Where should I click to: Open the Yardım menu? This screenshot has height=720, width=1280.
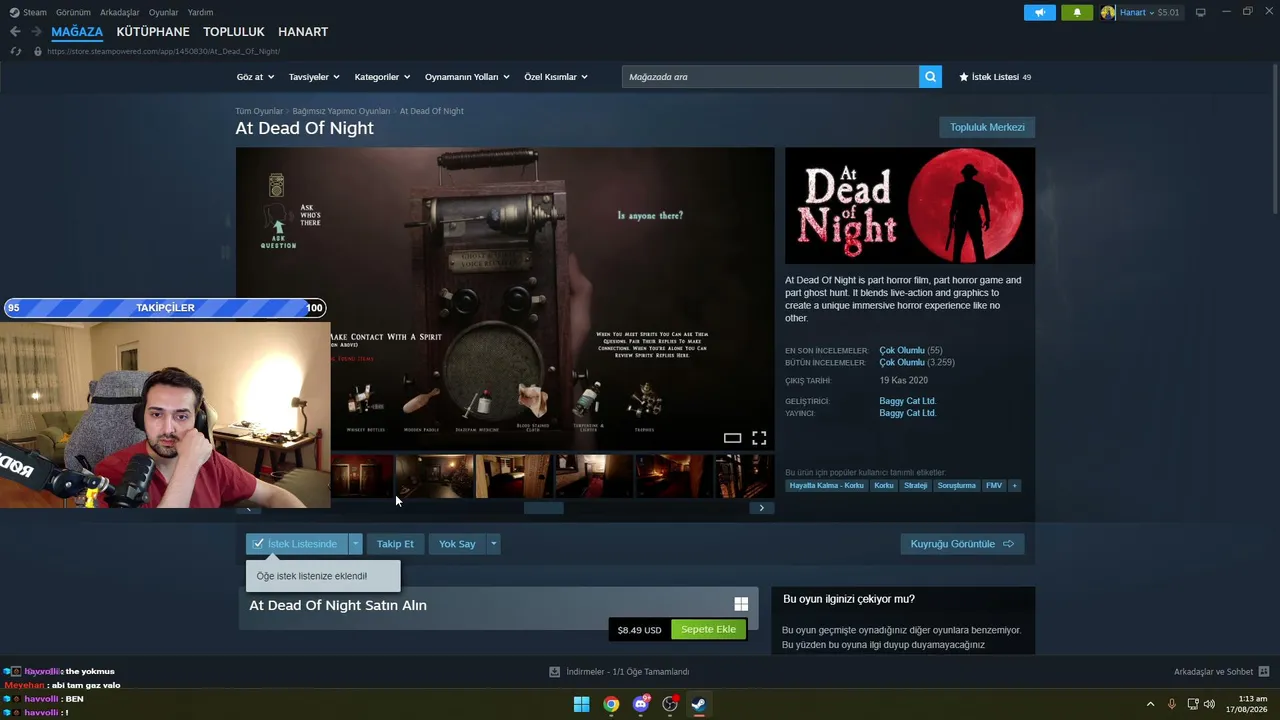click(200, 12)
